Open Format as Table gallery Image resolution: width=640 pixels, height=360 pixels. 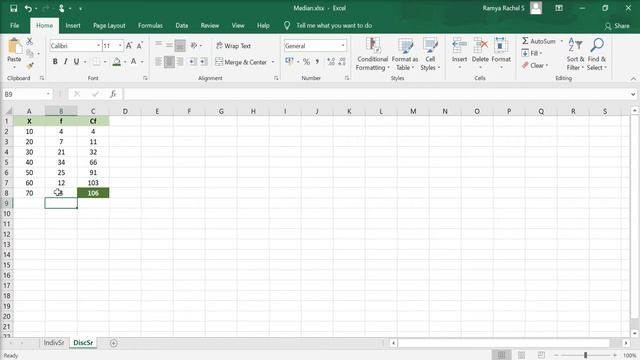pyautogui.click(x=405, y=54)
